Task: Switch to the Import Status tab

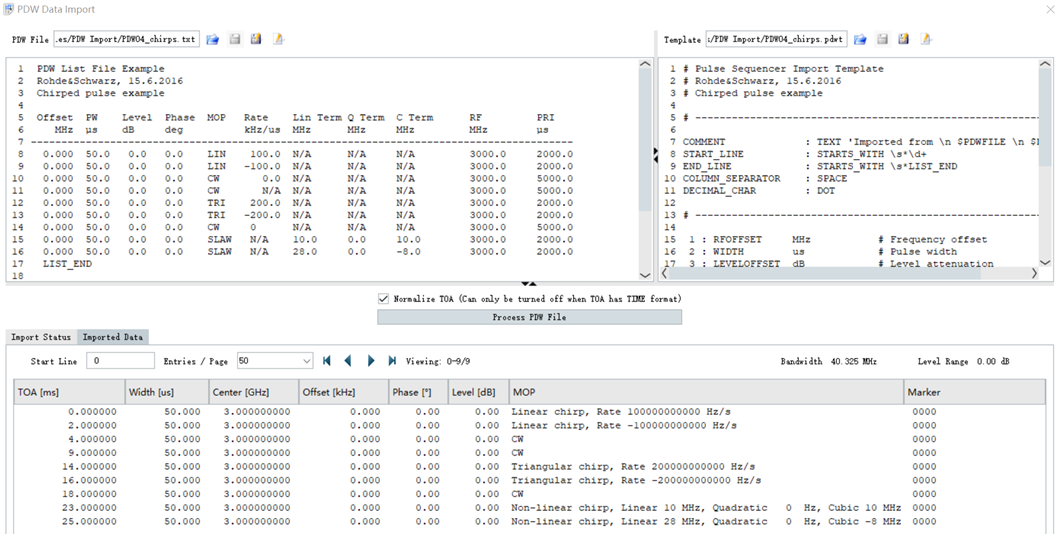Action: [x=40, y=337]
